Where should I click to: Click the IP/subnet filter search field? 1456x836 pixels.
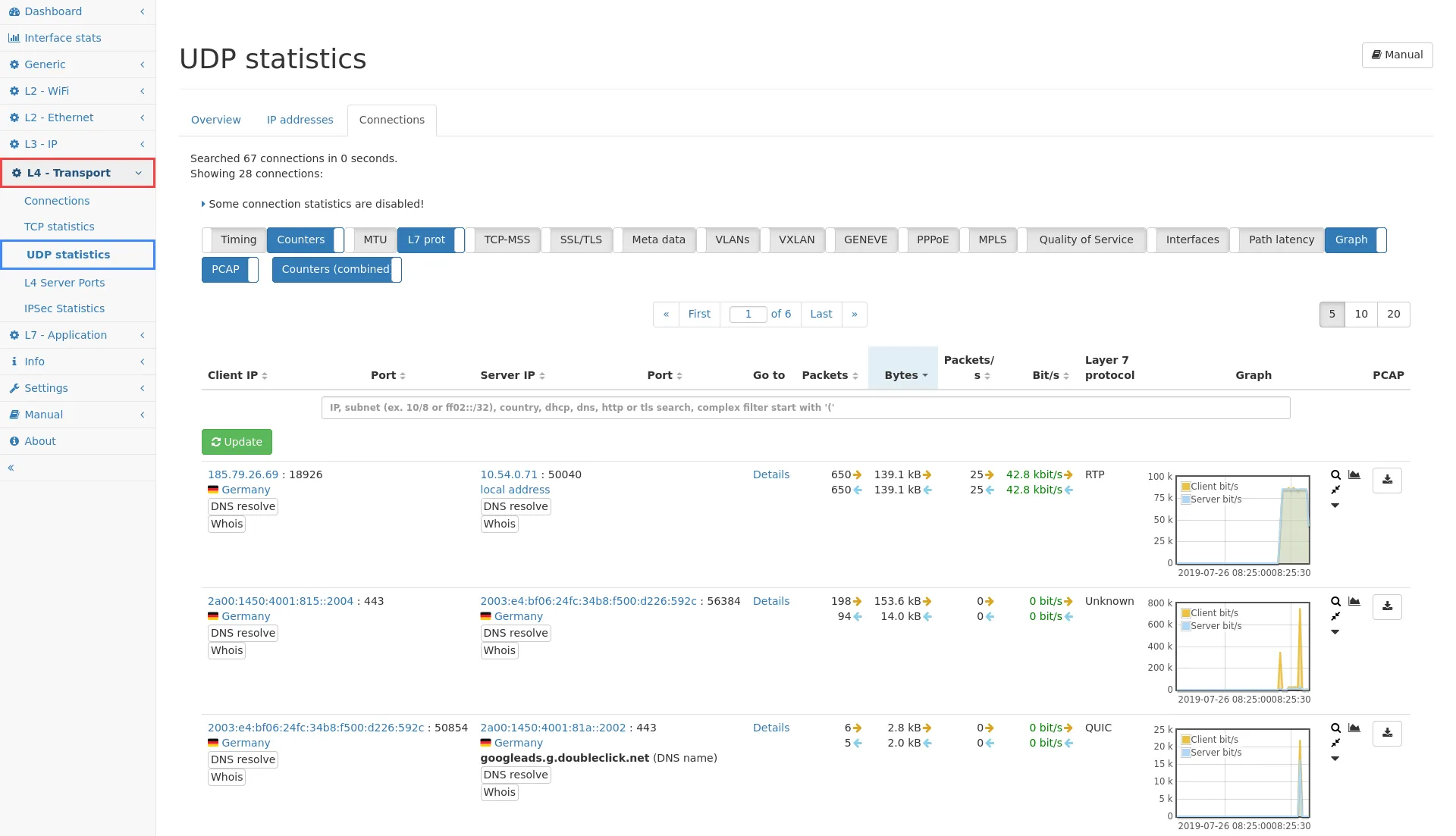(x=805, y=408)
